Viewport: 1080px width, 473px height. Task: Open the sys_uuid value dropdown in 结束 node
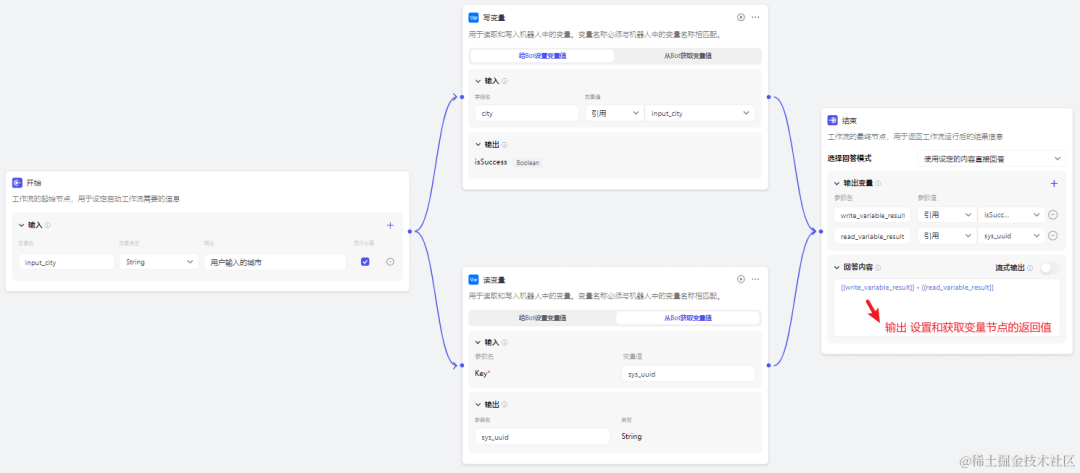(1011, 236)
